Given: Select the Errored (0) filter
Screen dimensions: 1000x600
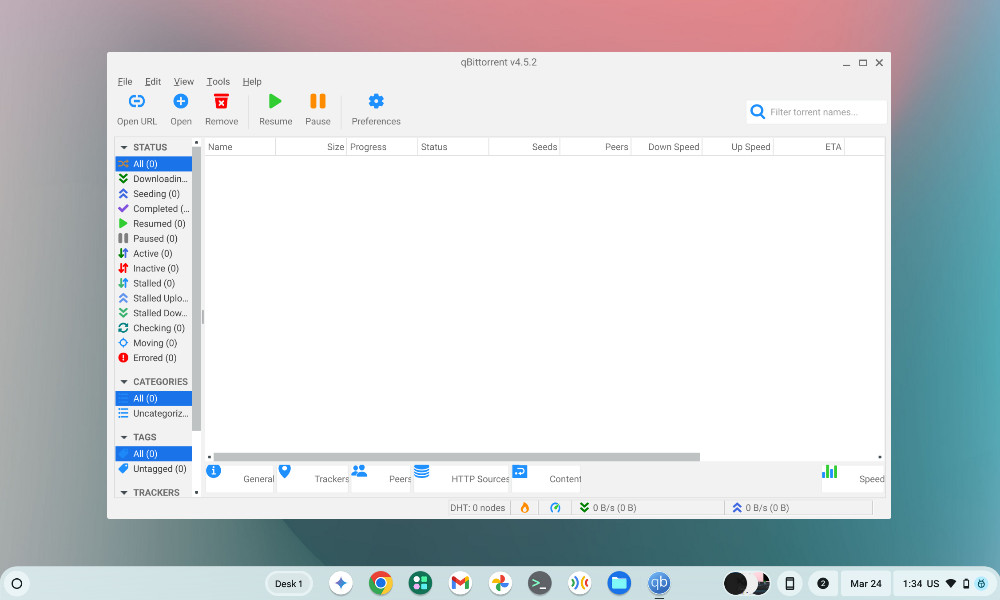Looking at the screenshot, I should pos(154,358).
